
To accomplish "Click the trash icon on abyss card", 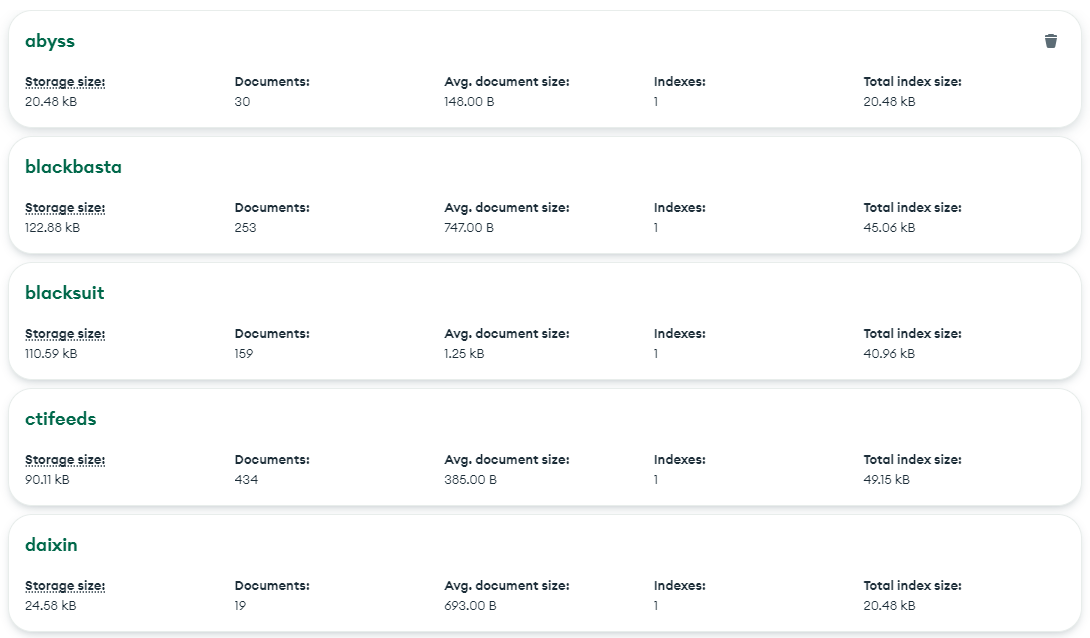I will coord(1050,41).
